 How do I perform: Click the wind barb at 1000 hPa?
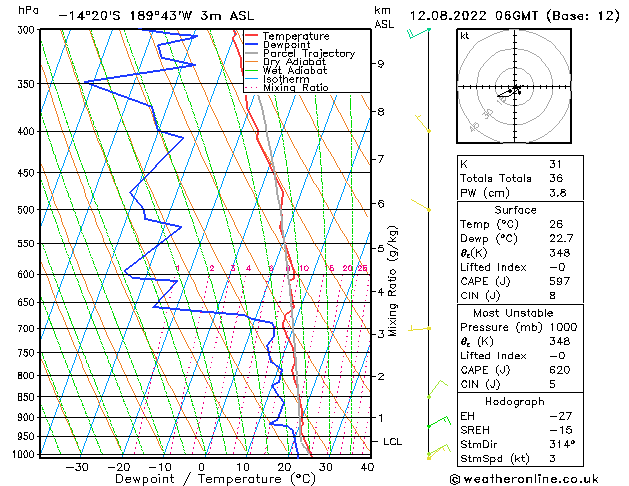click(438, 452)
